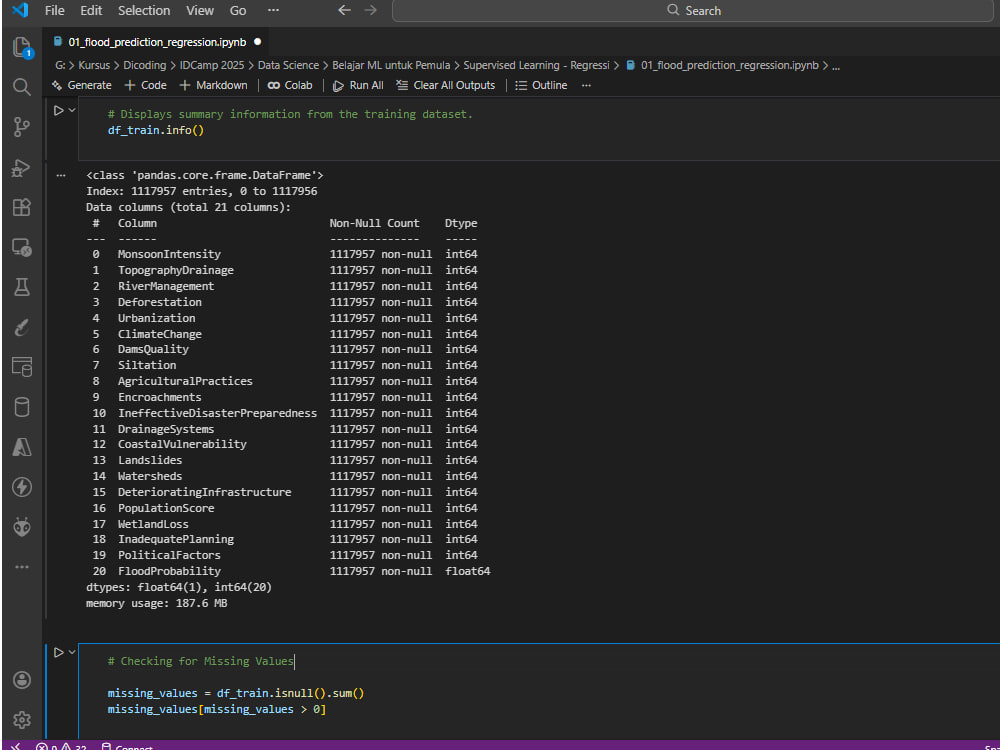The height and width of the screenshot is (750, 1000).
Task: Click Clear All Outputs
Action: pyautogui.click(x=445, y=85)
